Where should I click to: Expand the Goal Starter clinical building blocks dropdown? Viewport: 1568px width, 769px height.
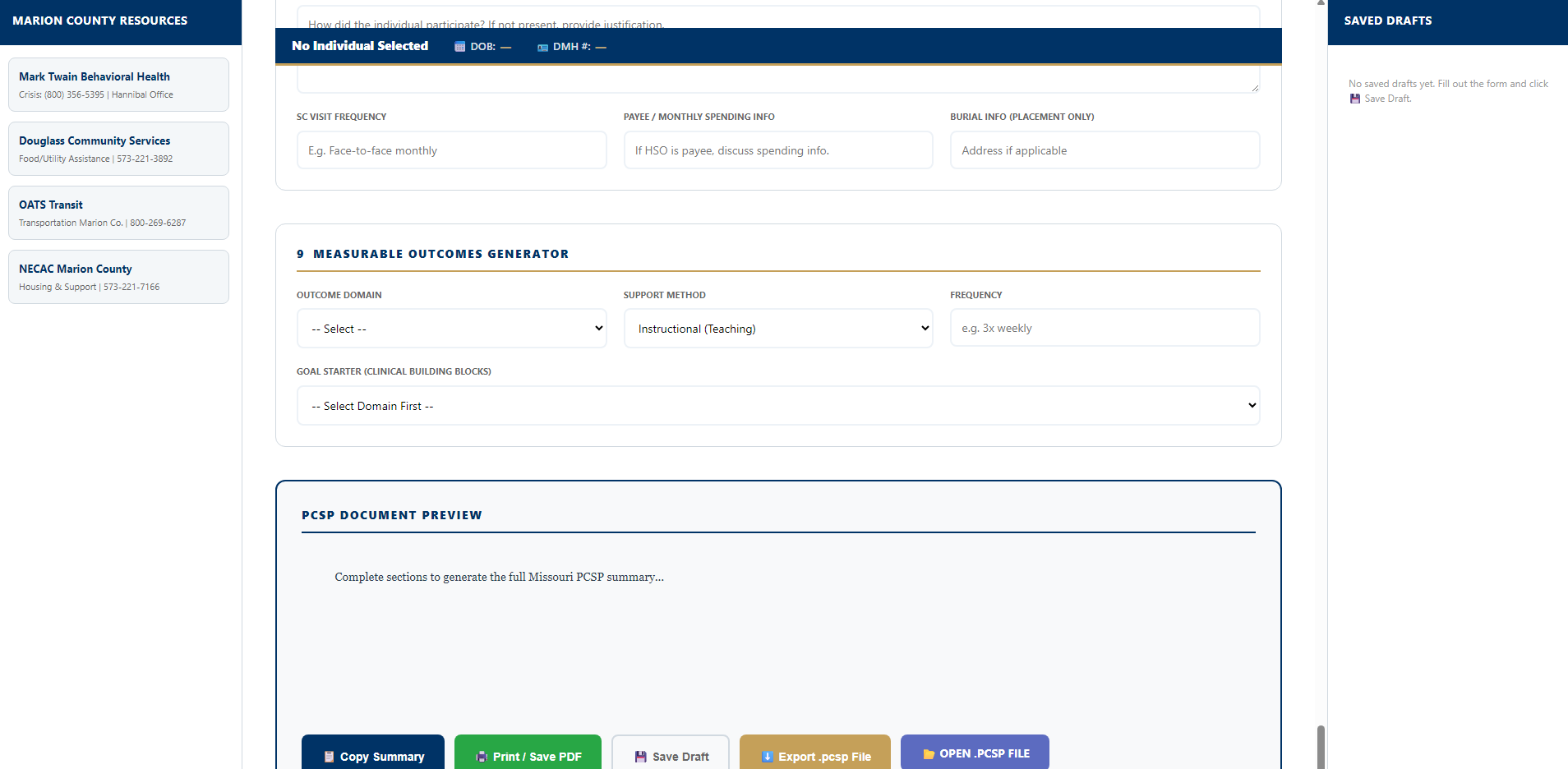coord(777,405)
